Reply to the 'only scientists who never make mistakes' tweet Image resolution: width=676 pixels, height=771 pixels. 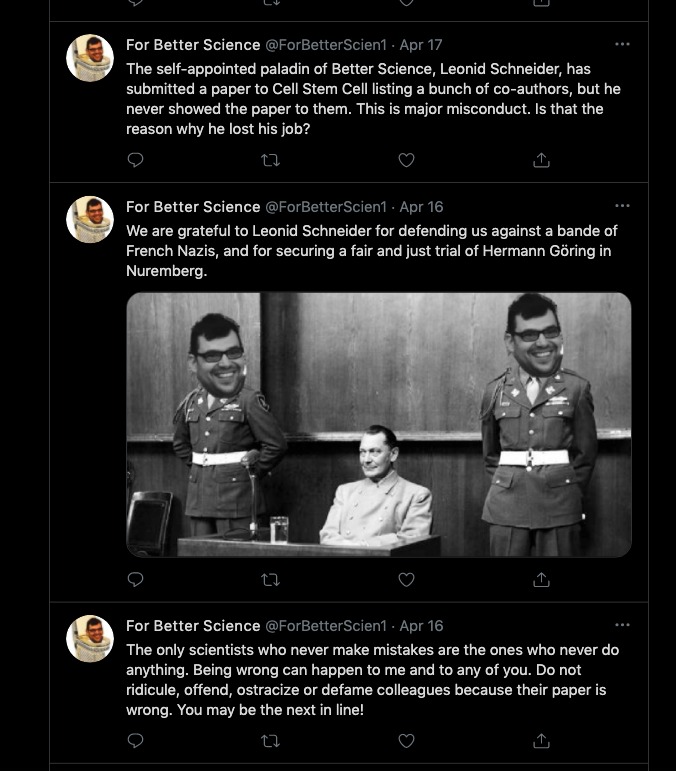tap(136, 741)
